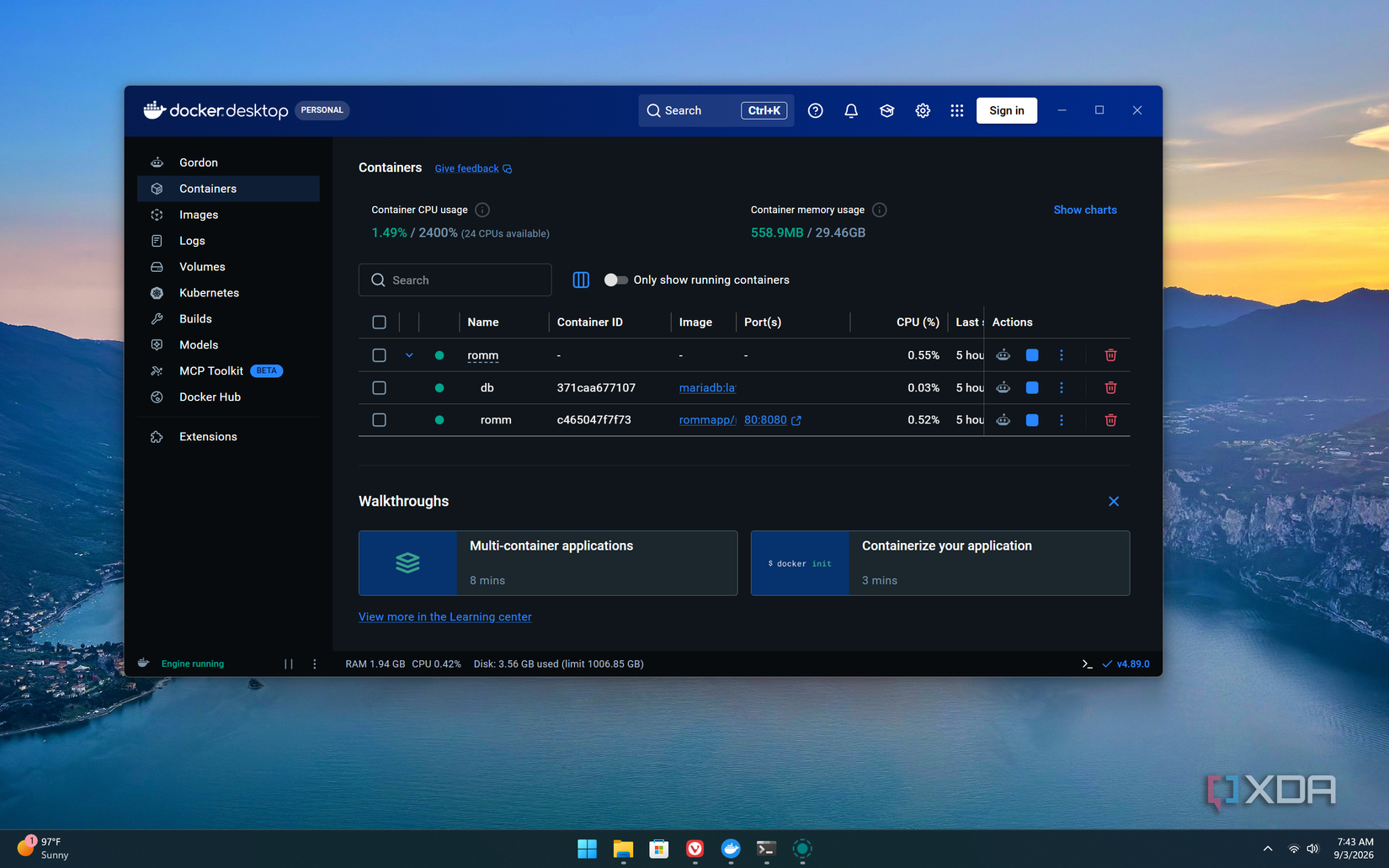The height and width of the screenshot is (868, 1389).
Task: Open Docker Hub in sidebar
Action: 228,397
